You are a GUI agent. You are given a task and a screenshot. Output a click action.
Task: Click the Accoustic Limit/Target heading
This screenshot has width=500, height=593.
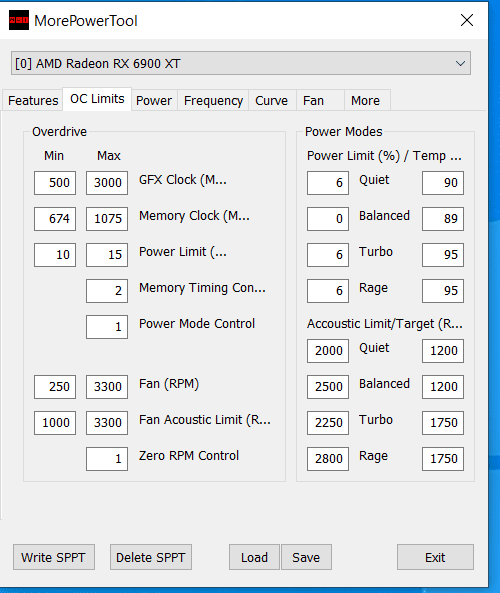click(x=385, y=324)
